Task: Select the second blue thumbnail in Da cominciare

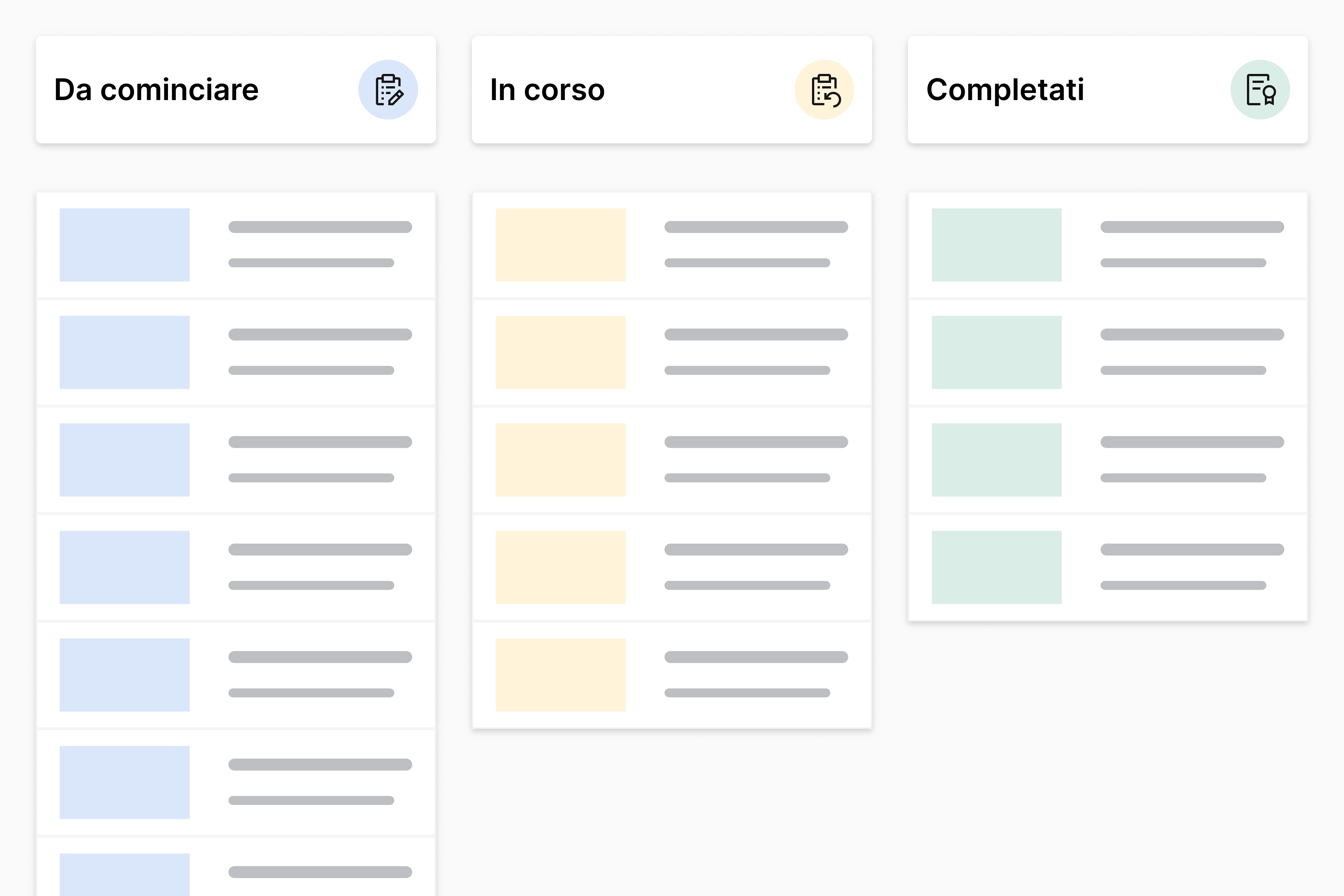Action: (x=125, y=352)
